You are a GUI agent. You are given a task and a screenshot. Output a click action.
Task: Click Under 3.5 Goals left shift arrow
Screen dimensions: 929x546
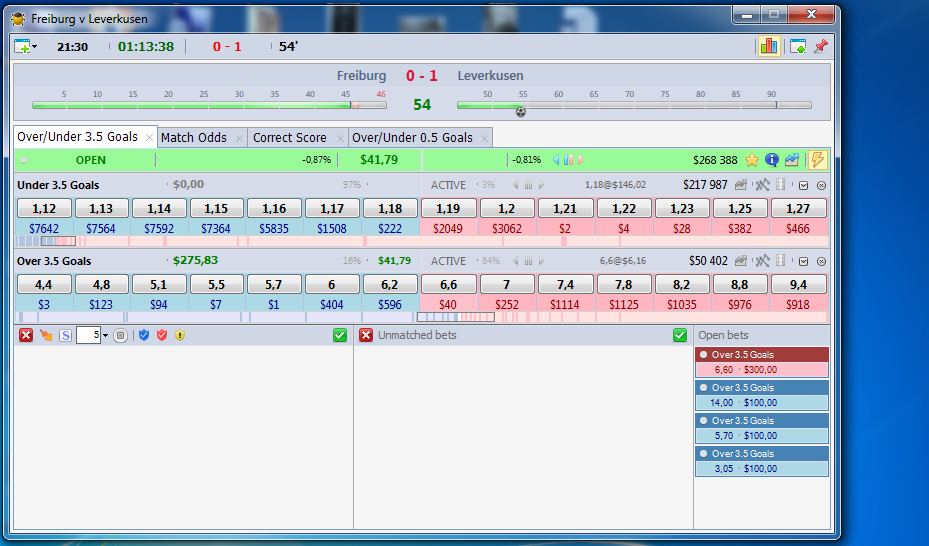[515, 185]
